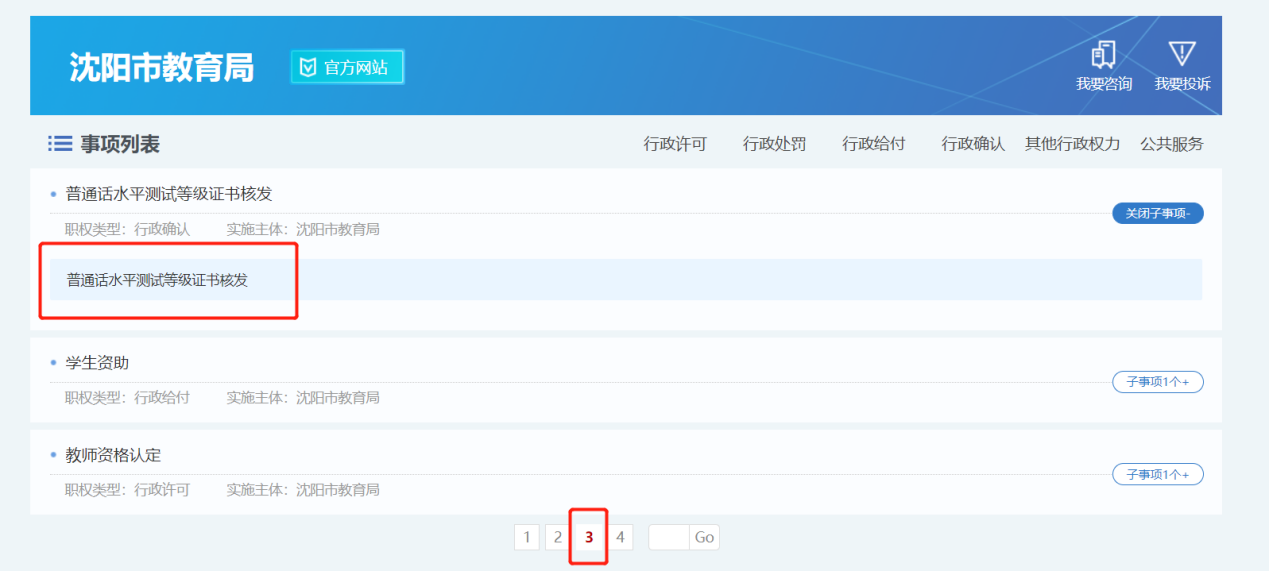Viewport: 1269px width, 571px height.
Task: Switch to the 行政确认 tab
Action: pyautogui.click(x=972, y=144)
